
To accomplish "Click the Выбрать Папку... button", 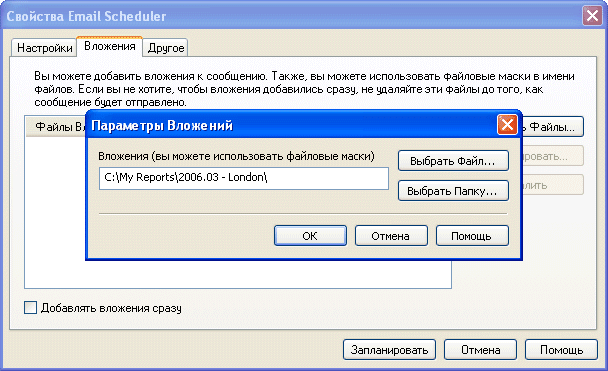I will point(453,190).
